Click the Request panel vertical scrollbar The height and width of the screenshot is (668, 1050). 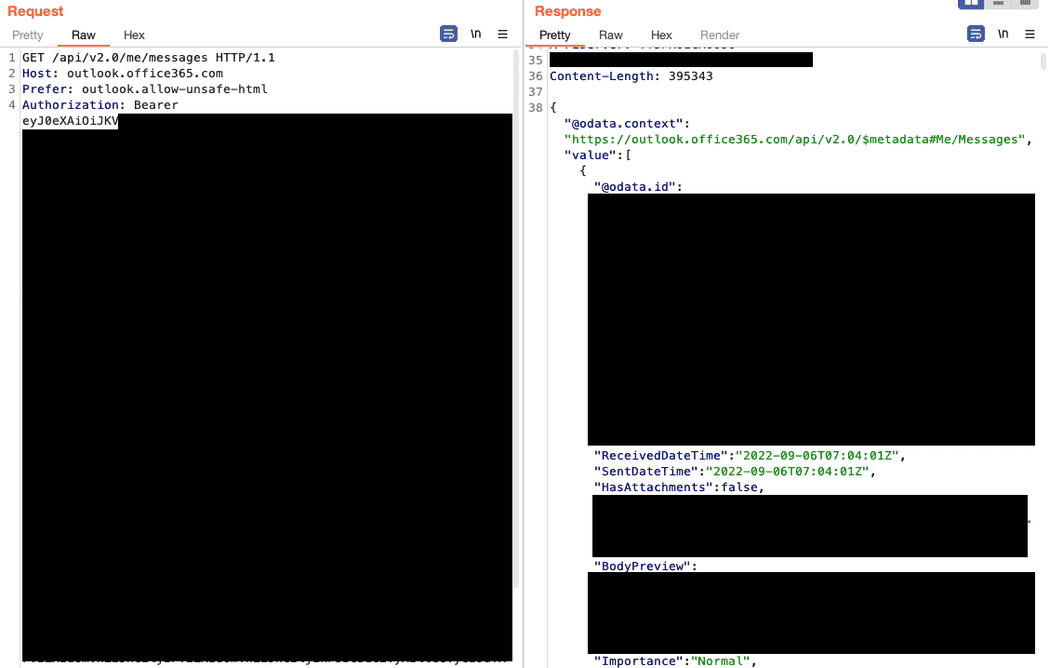516,318
